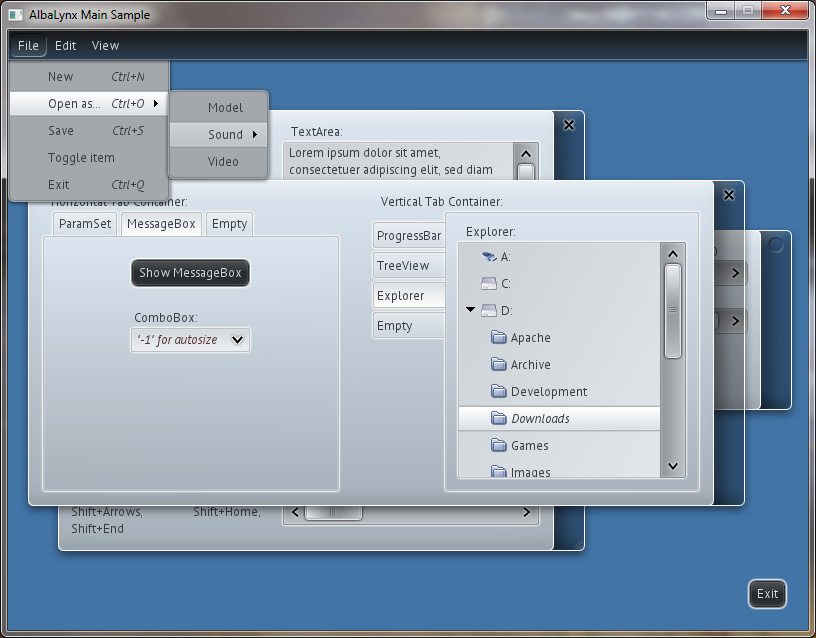
Task: Click the Apache folder icon
Action: tap(499, 338)
